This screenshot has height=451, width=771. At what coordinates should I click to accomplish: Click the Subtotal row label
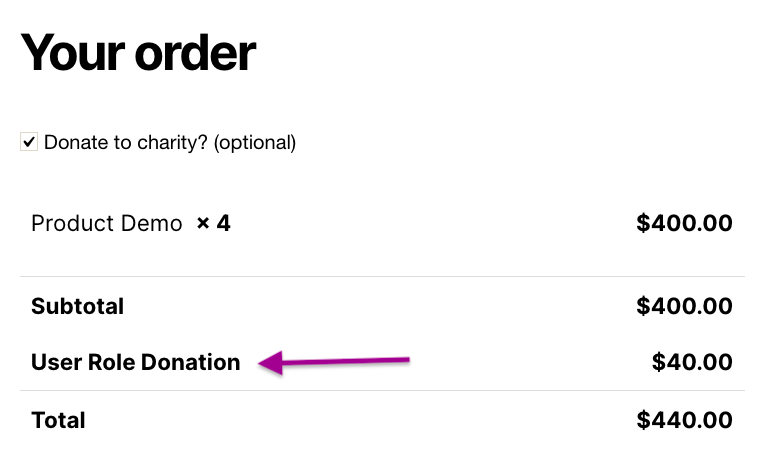(78, 306)
